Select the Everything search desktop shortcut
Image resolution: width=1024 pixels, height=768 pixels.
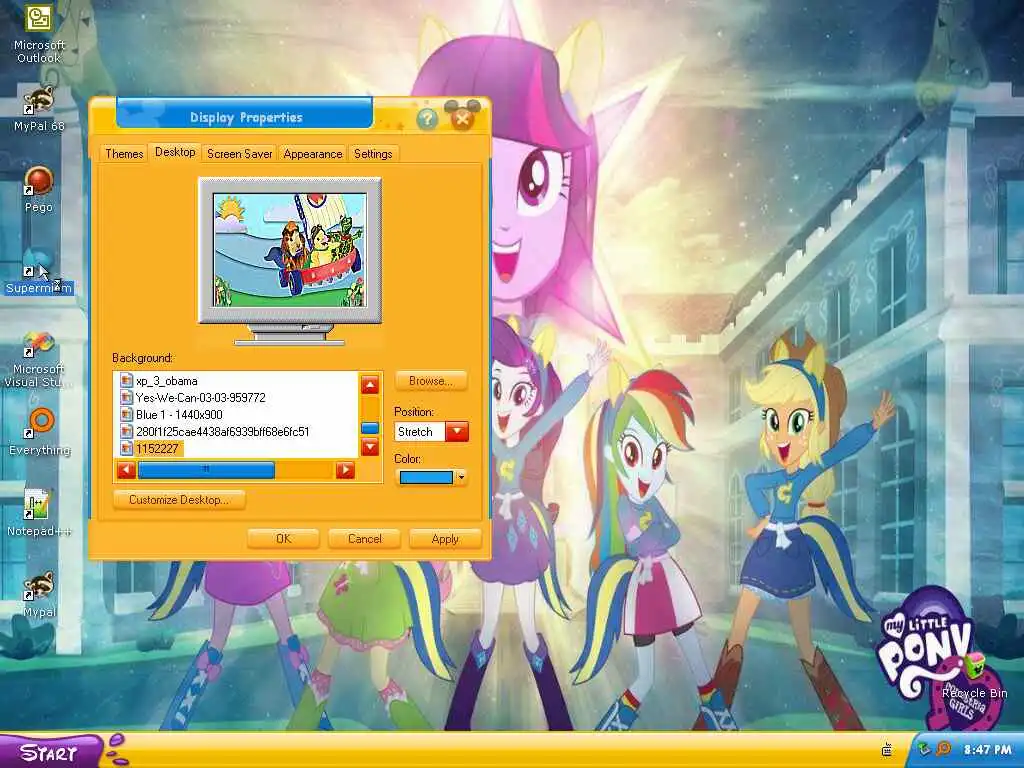(40, 432)
